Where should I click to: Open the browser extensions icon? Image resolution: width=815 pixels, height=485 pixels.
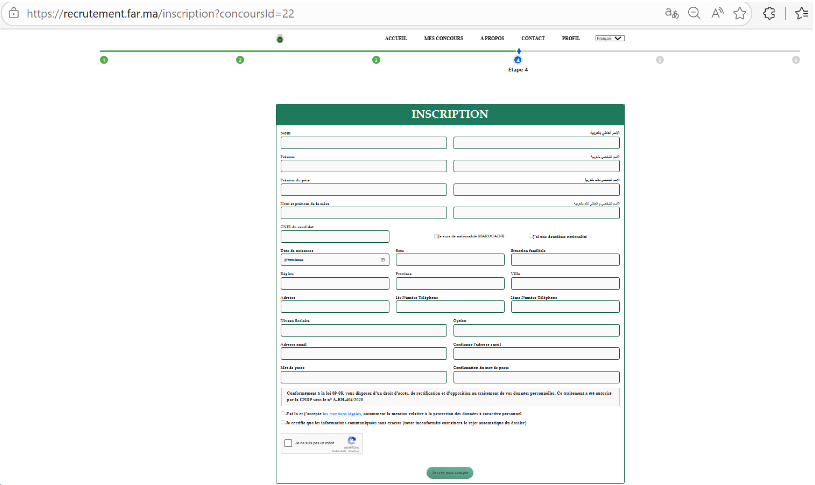[x=769, y=14]
